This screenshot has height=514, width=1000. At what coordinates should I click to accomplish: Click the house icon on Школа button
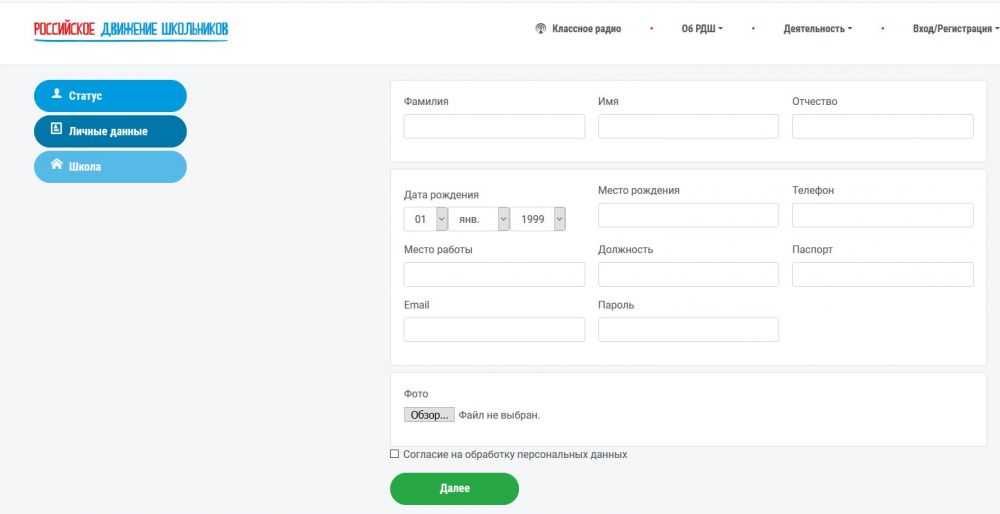point(56,165)
